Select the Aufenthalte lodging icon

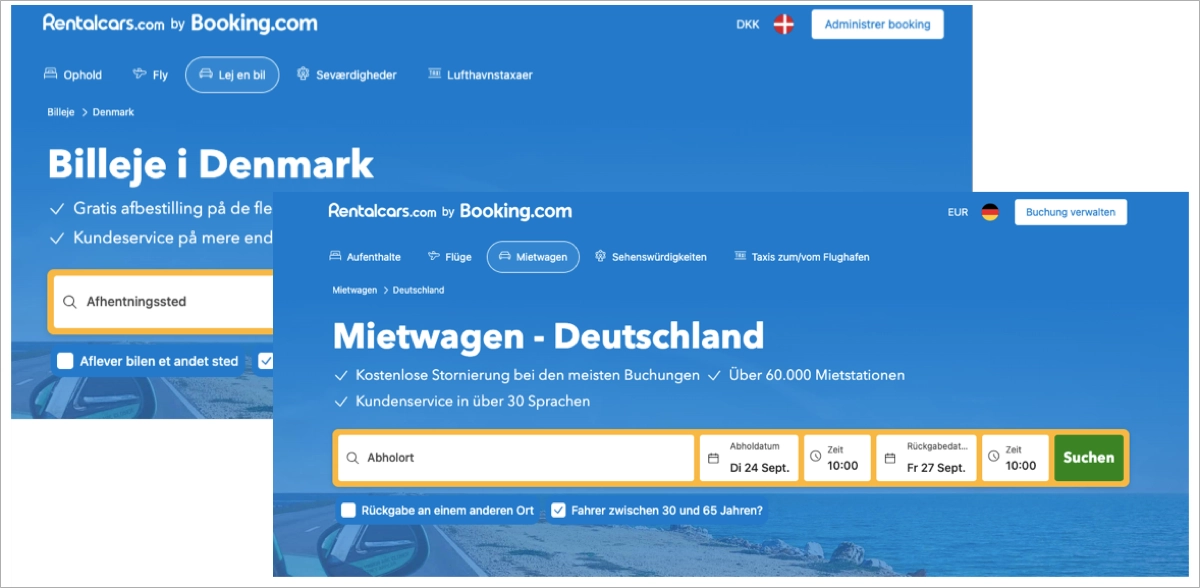333,256
